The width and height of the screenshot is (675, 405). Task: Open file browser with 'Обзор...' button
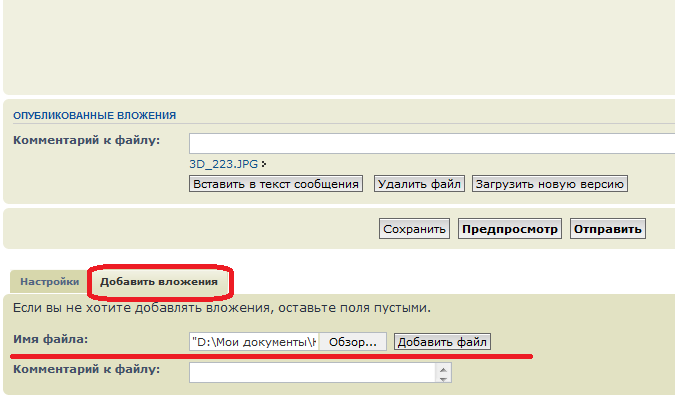coord(353,342)
